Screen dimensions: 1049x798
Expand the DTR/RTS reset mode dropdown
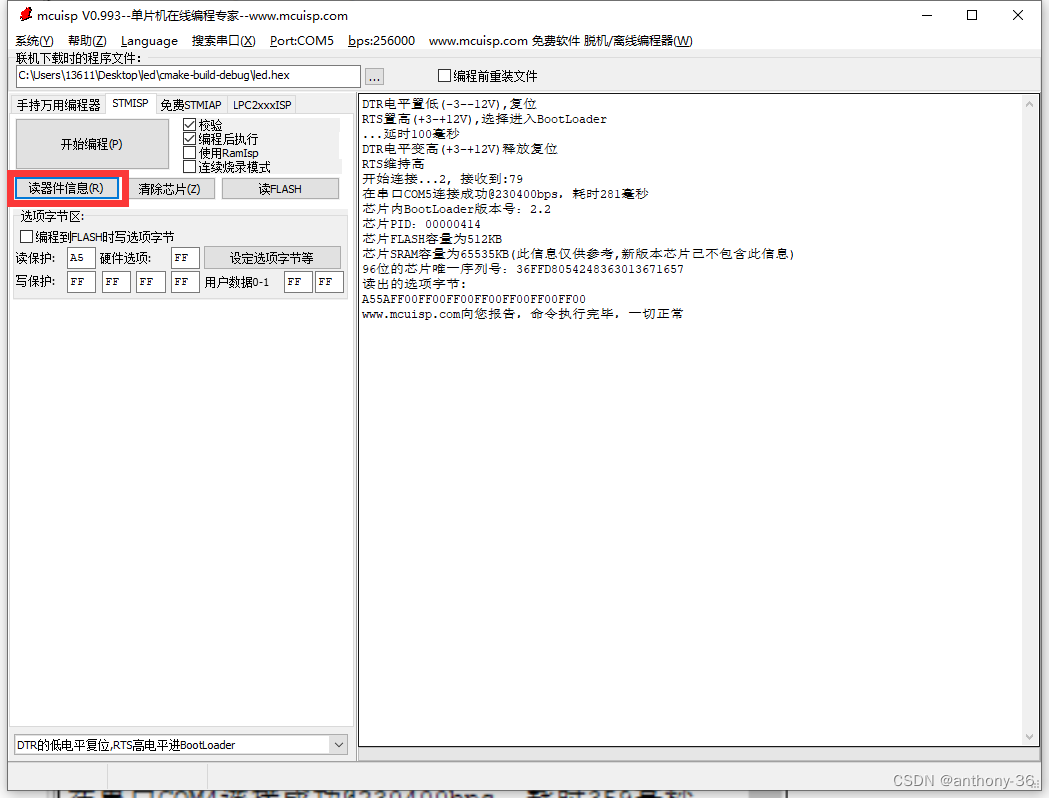[x=340, y=744]
